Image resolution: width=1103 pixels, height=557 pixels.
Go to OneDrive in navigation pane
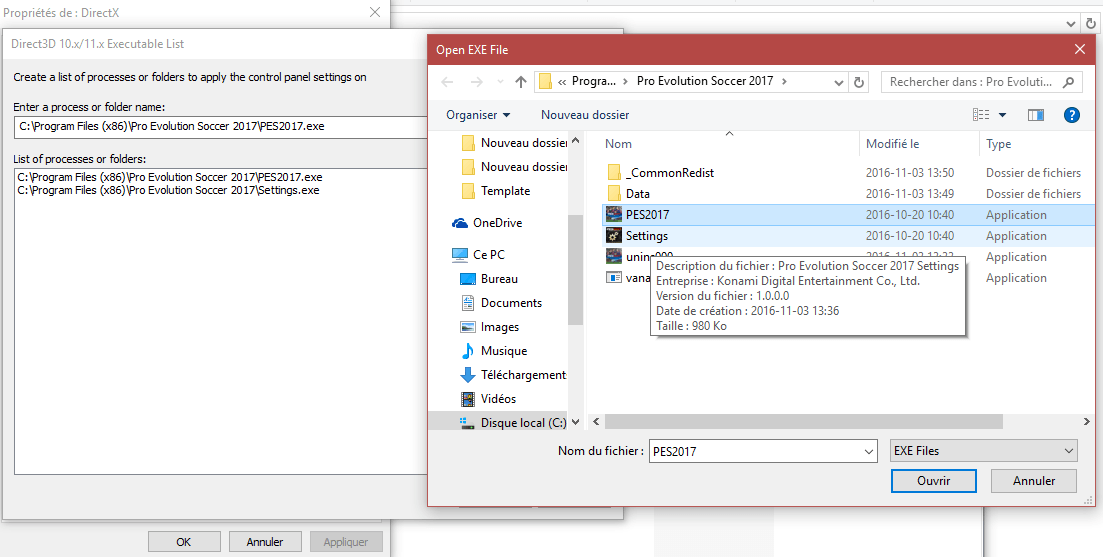click(x=487, y=223)
